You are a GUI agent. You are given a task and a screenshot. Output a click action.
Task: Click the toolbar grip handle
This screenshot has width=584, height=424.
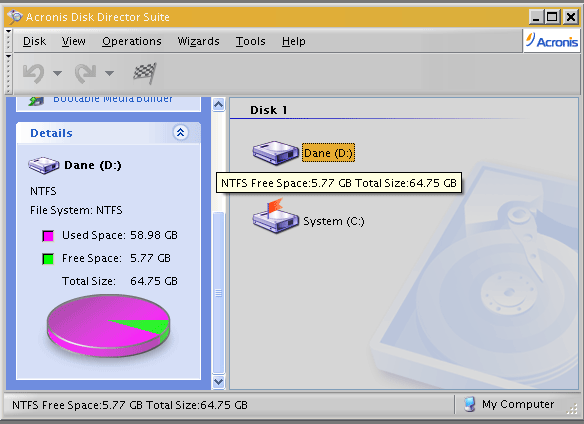8,73
